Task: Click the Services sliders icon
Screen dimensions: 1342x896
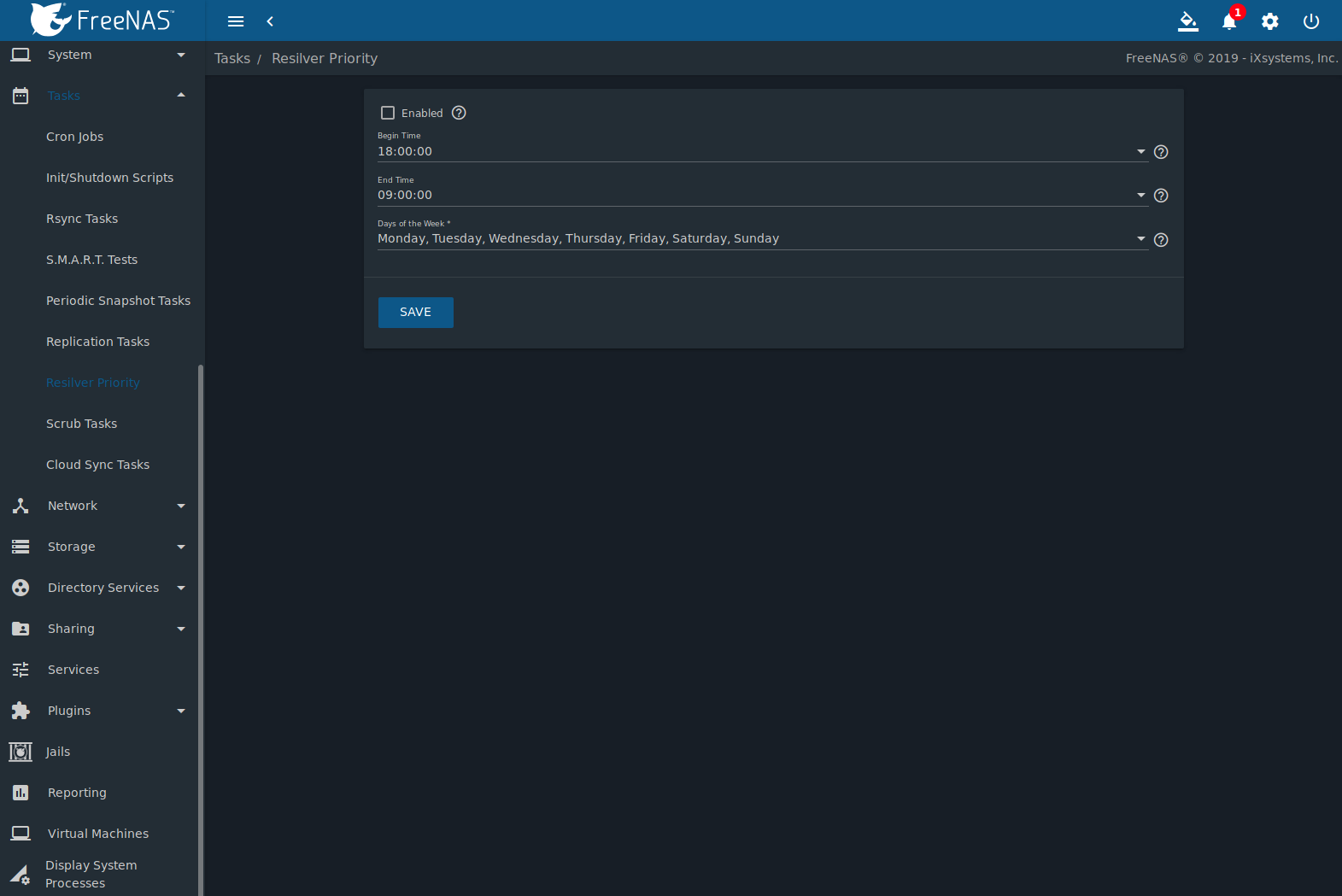Action: click(21, 670)
